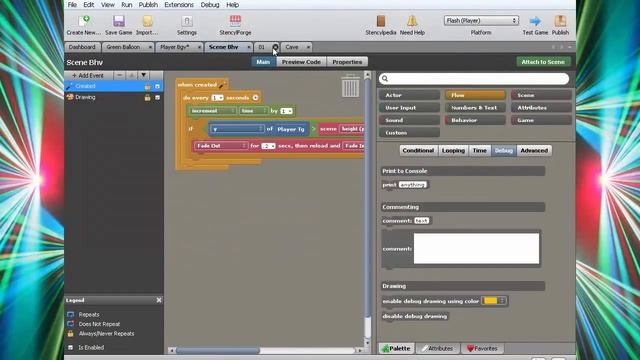Open the event list options down-arrow
This screenshot has width=640, height=360.
coord(144,75)
